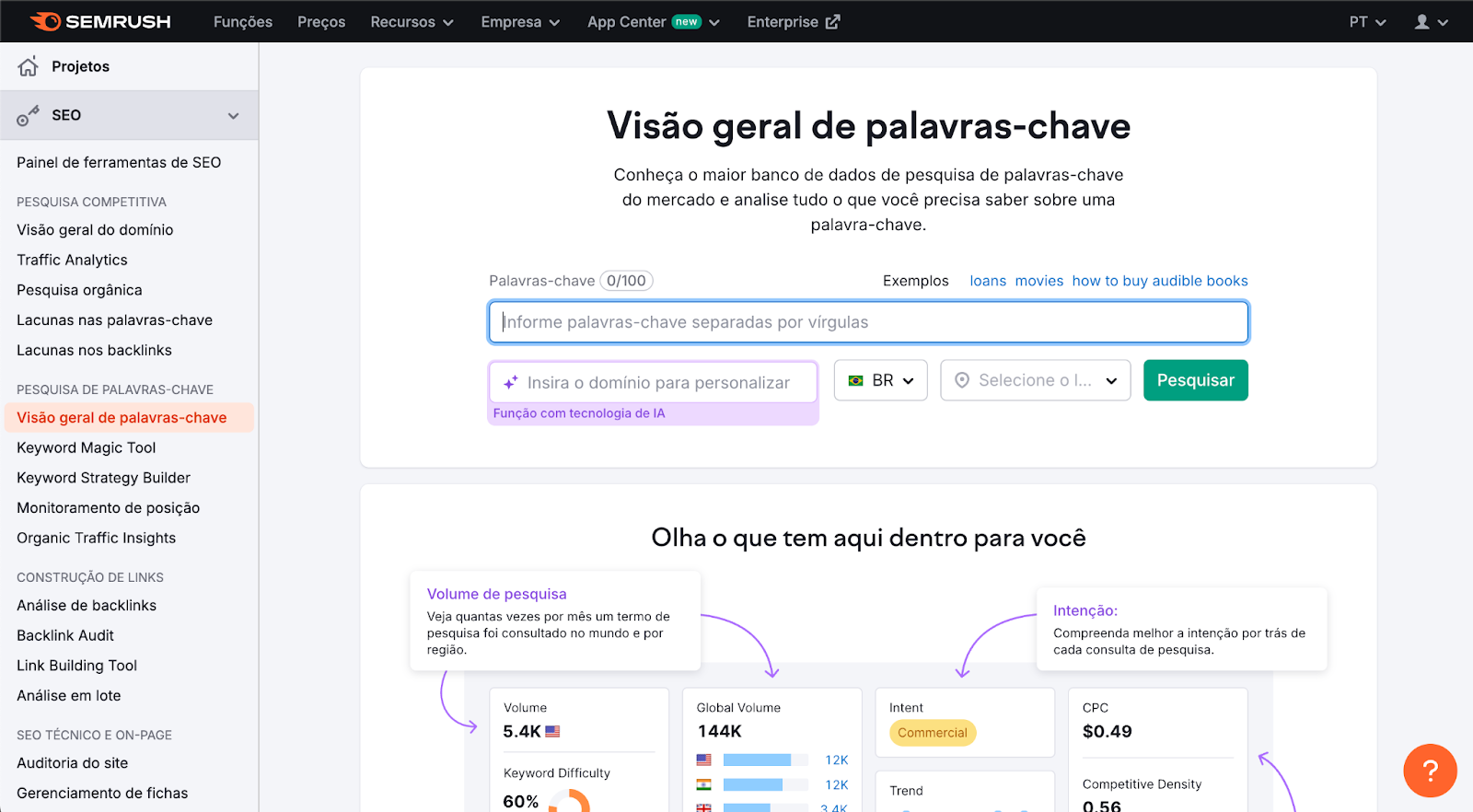Open Projetos in the sidebar

(x=80, y=66)
